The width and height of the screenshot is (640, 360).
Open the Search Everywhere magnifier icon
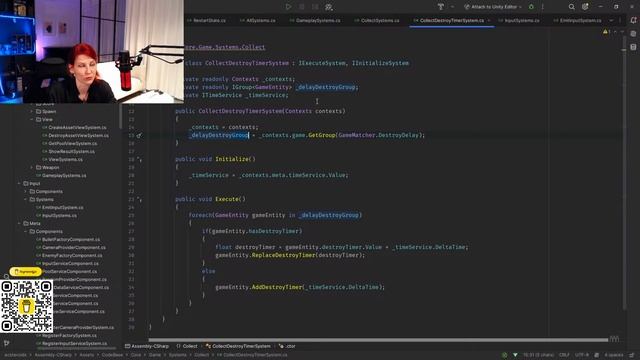click(x=571, y=7)
